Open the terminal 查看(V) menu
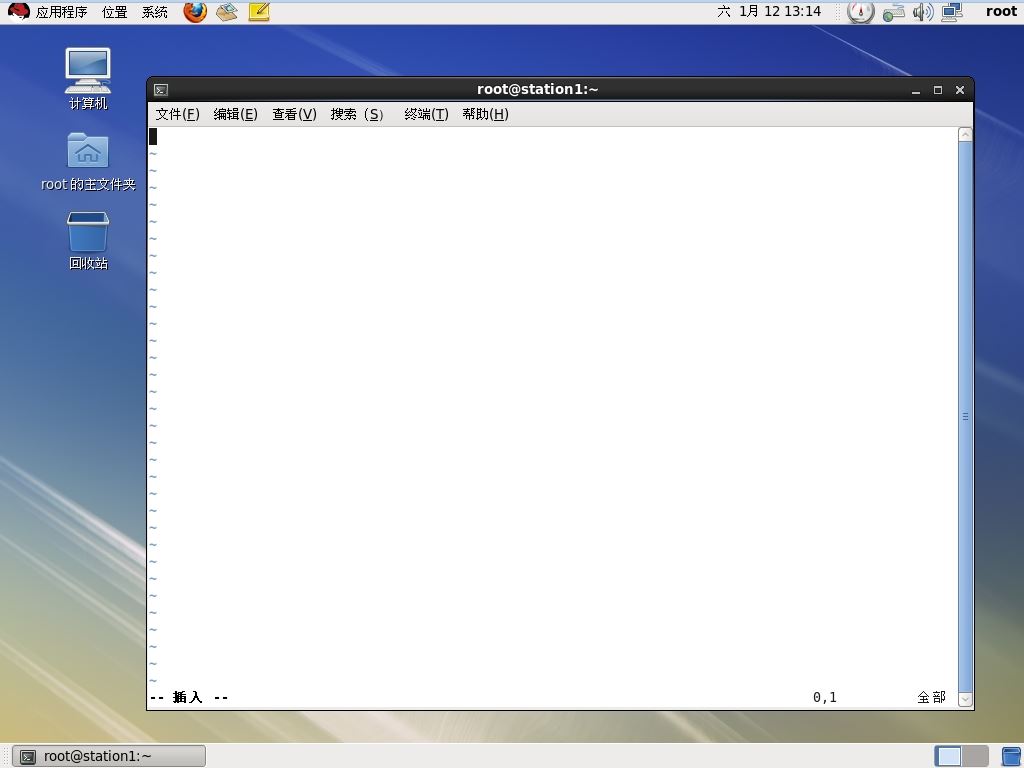This screenshot has width=1024, height=768. coord(294,114)
